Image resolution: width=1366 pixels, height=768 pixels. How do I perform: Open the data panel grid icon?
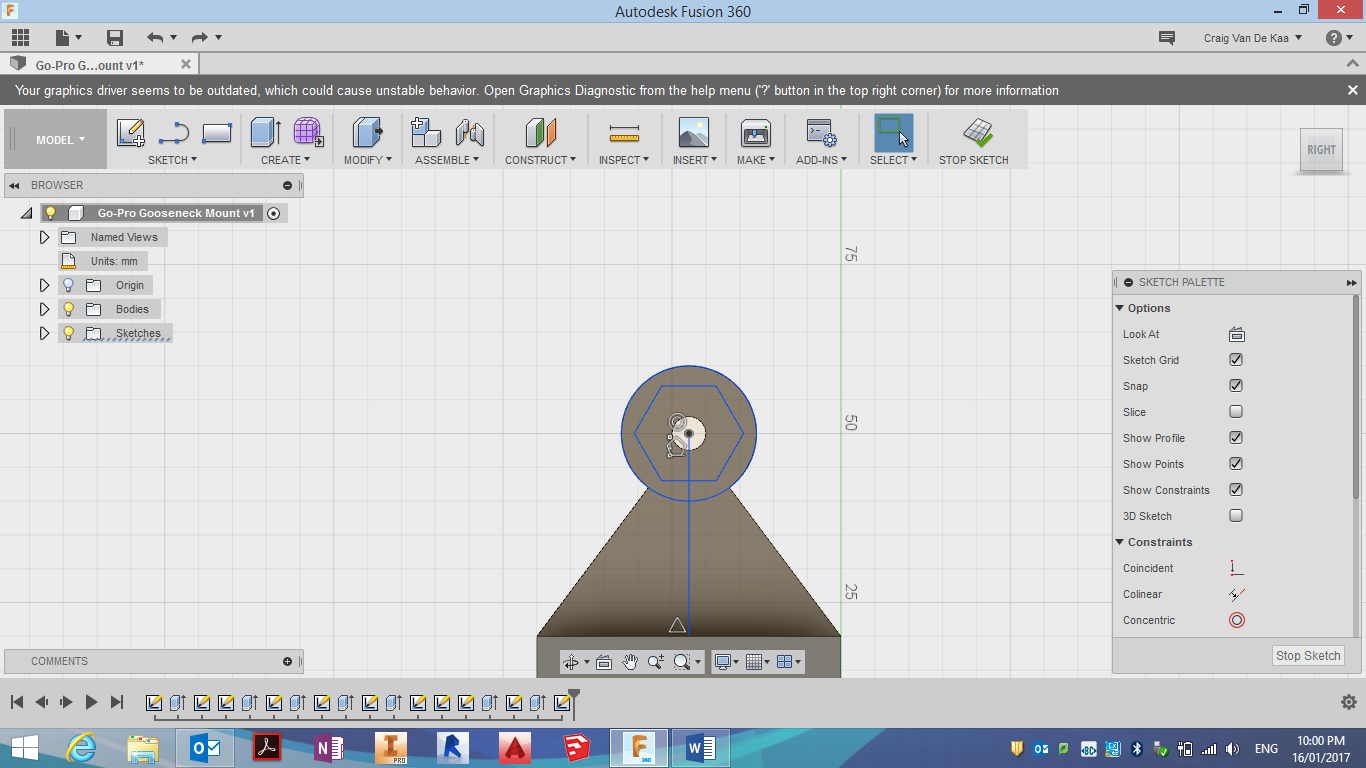pos(20,38)
